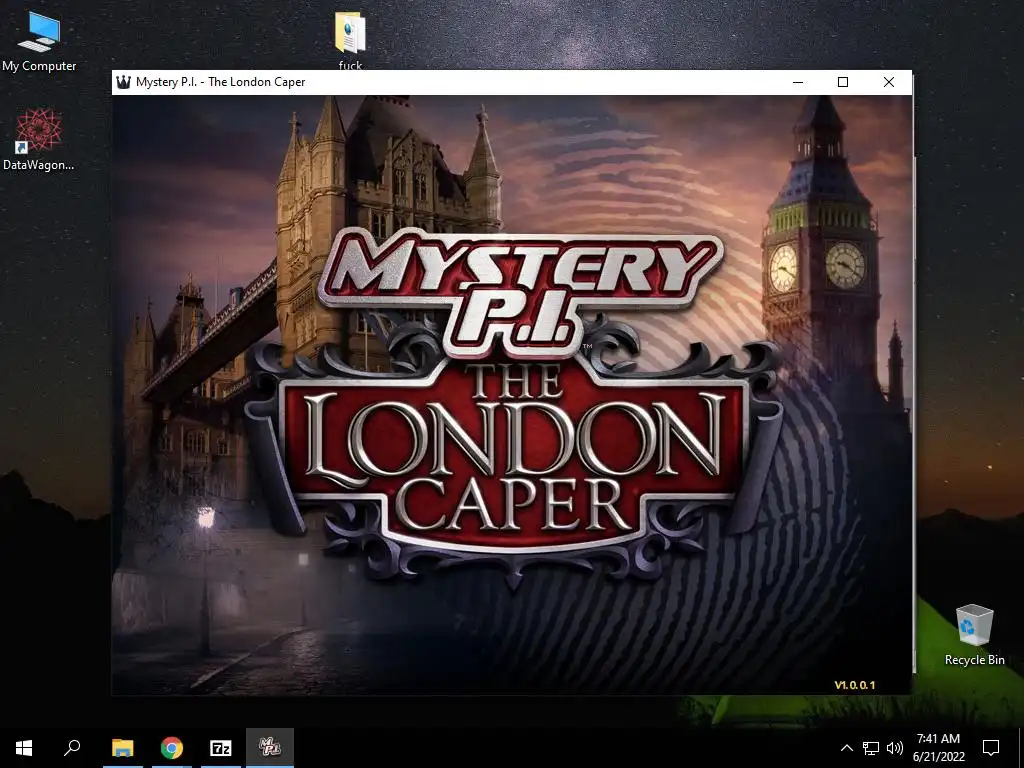Click the taskbar search magnifier

point(72,748)
